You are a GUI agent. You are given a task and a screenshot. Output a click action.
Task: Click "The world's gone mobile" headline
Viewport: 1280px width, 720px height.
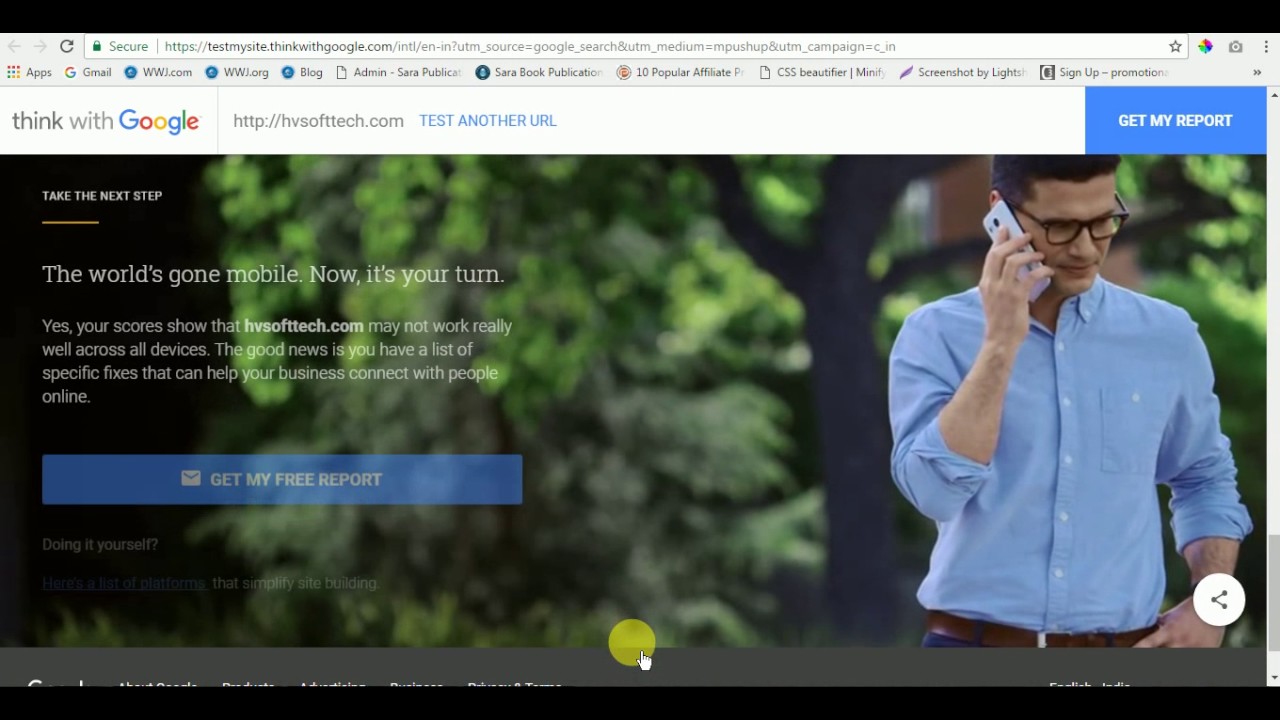[x=273, y=274]
